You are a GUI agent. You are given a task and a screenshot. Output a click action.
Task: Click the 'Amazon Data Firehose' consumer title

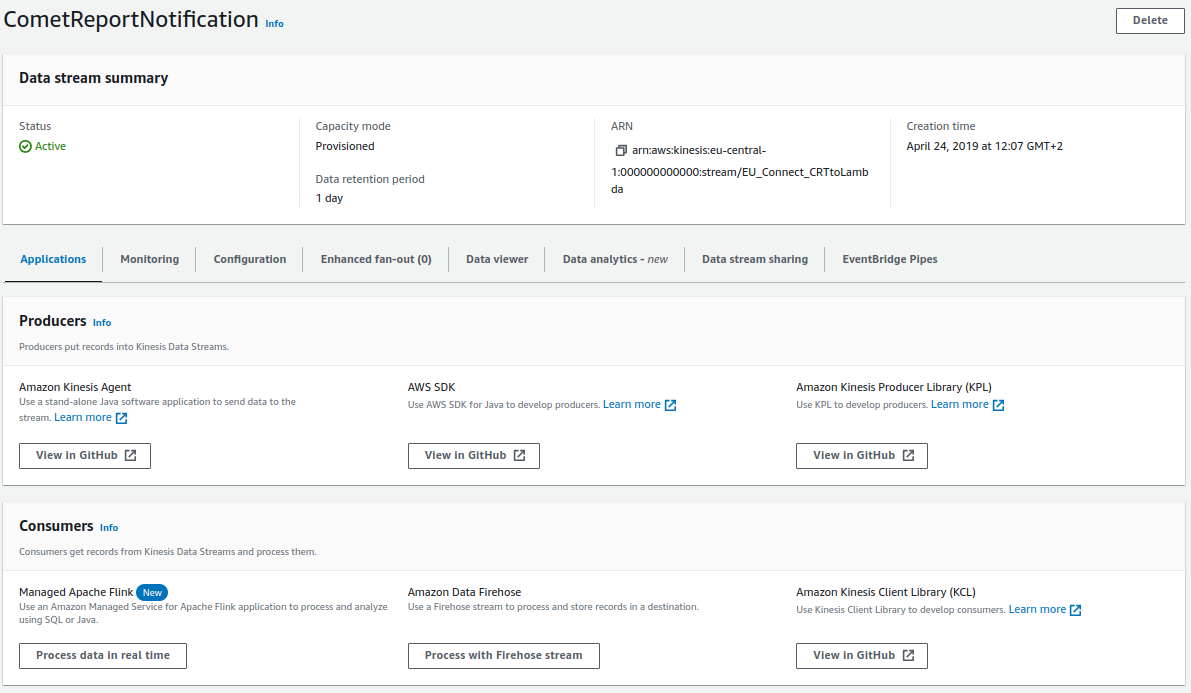coord(464,592)
